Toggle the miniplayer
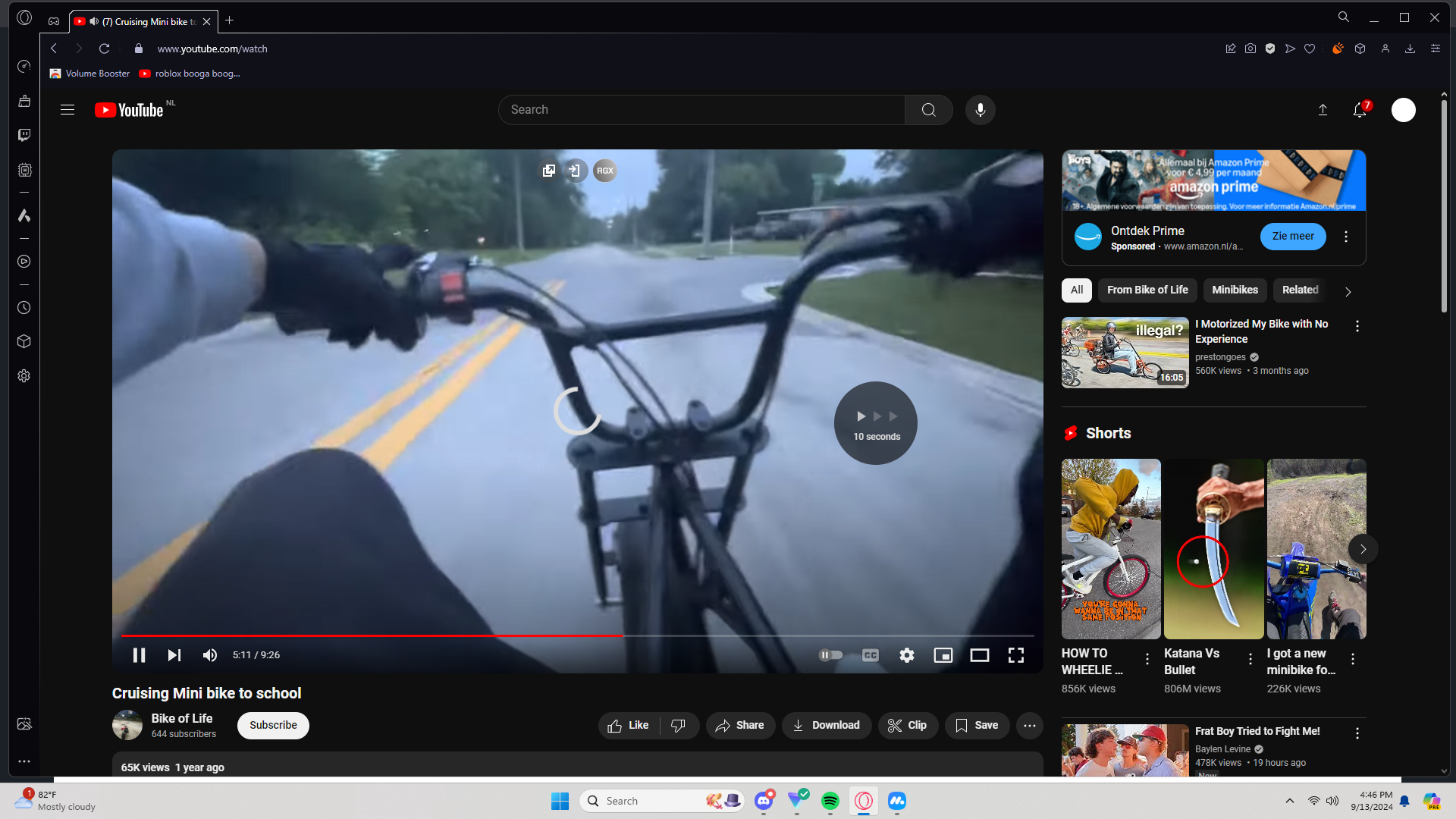Viewport: 1456px width, 819px height. 943,655
